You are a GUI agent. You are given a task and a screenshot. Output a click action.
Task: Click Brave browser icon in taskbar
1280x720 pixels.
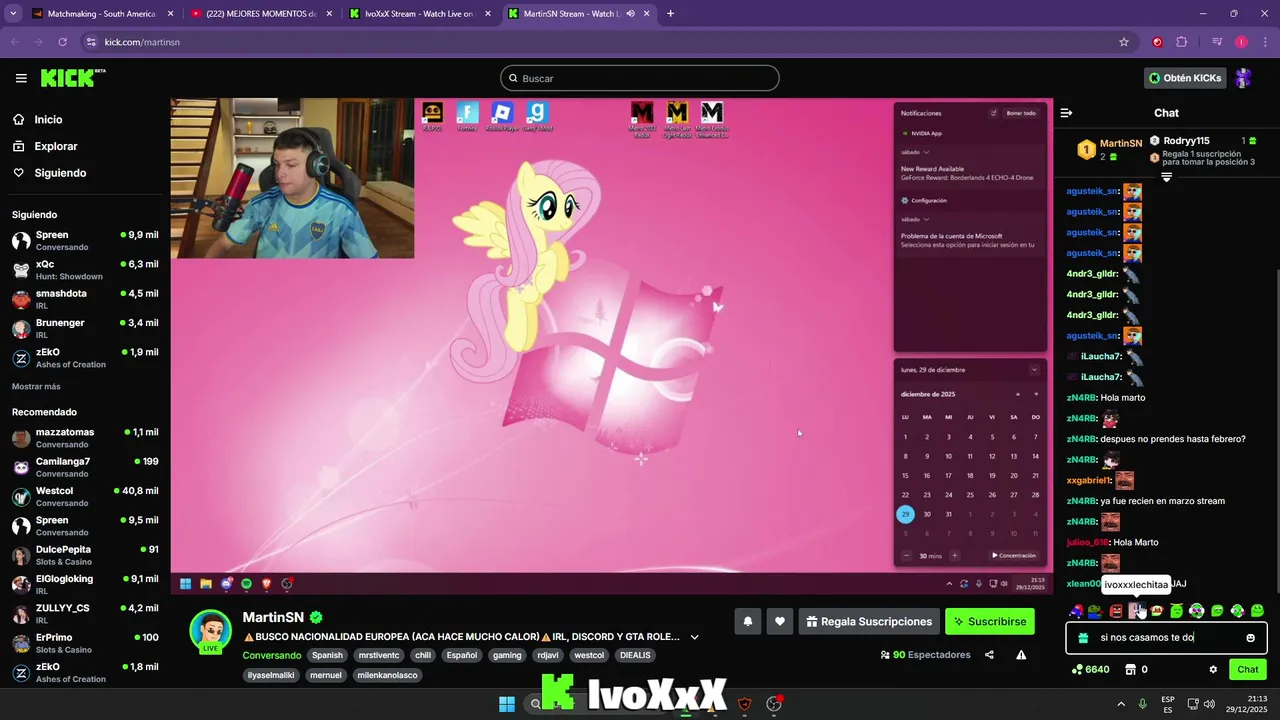pos(744,704)
